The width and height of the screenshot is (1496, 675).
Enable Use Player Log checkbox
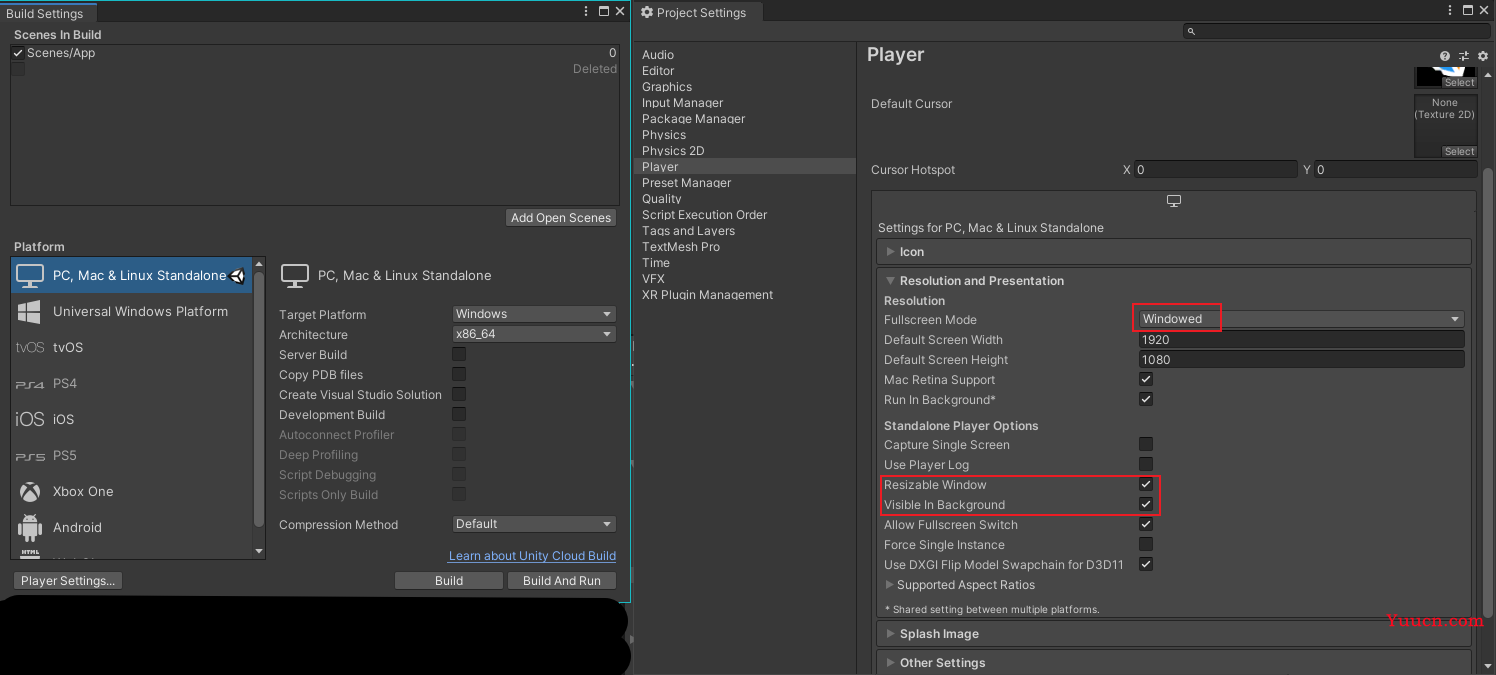1146,464
